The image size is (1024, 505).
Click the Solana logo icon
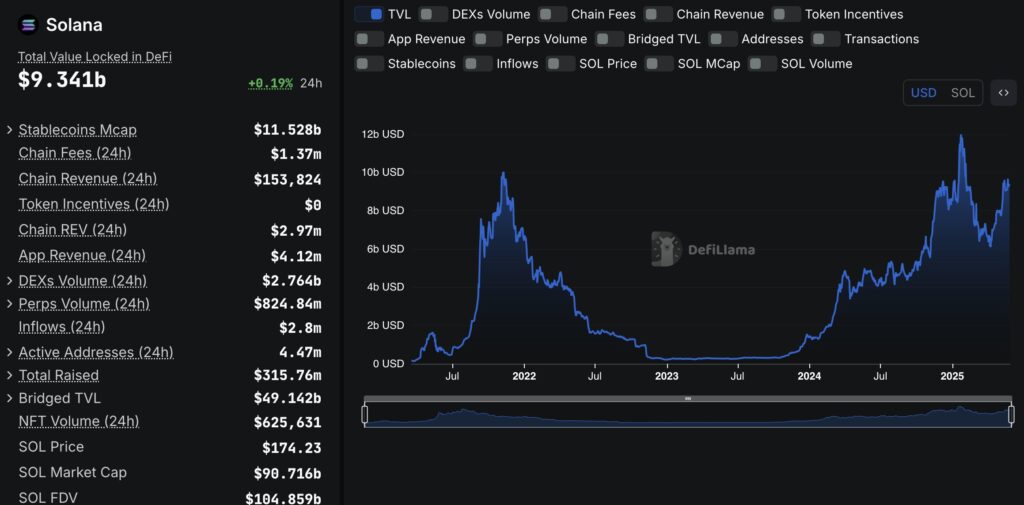tap(28, 25)
